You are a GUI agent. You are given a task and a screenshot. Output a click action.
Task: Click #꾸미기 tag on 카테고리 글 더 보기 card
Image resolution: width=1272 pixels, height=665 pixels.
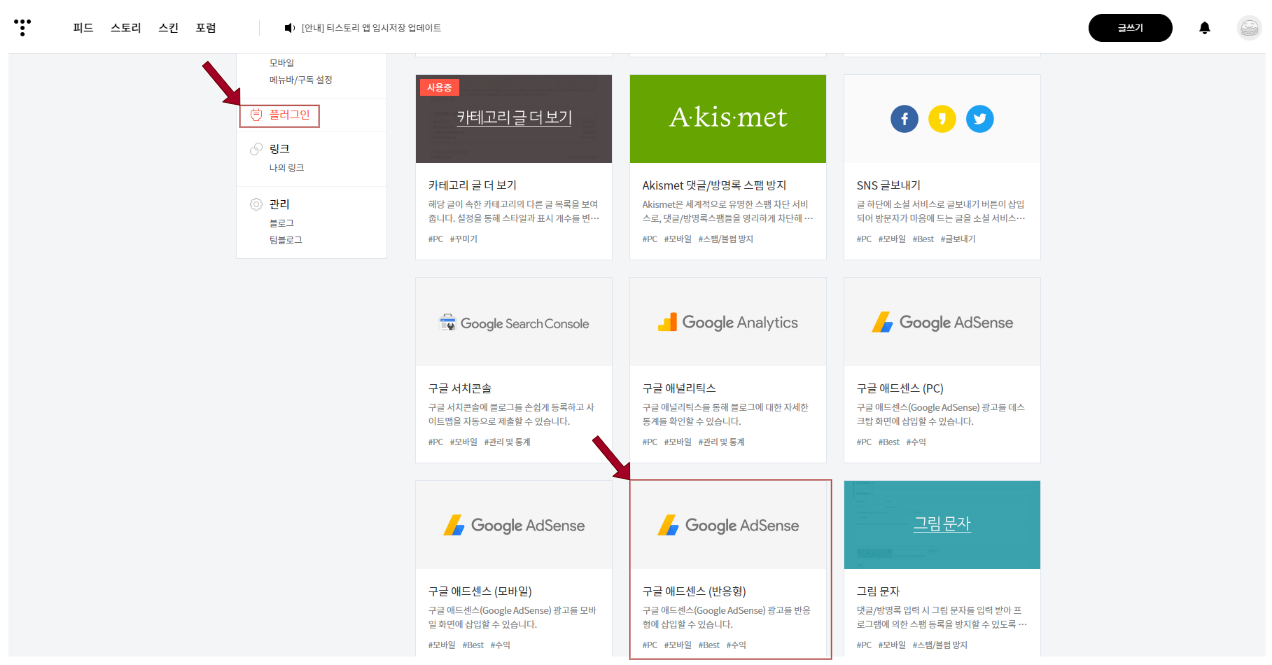click(463, 239)
